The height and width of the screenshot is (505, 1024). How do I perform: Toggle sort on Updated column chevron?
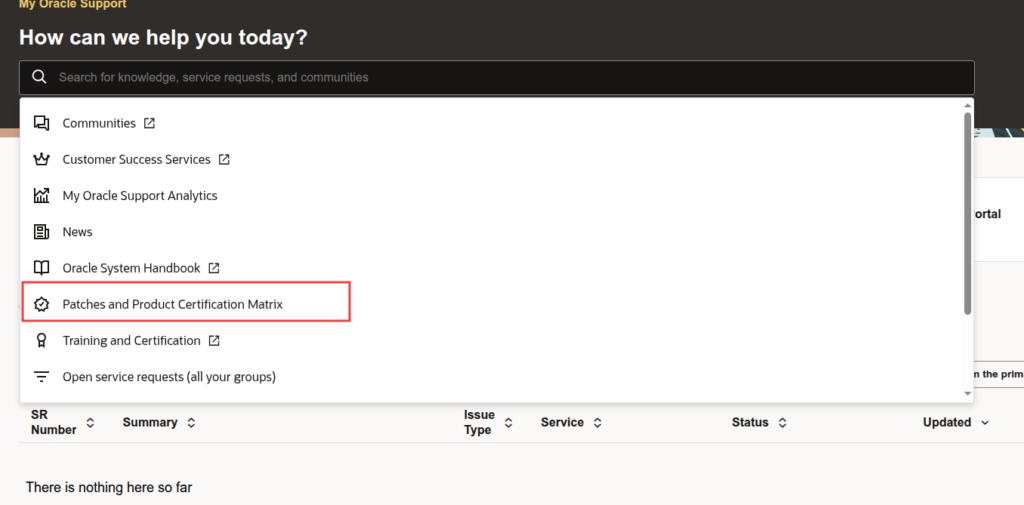(985, 423)
